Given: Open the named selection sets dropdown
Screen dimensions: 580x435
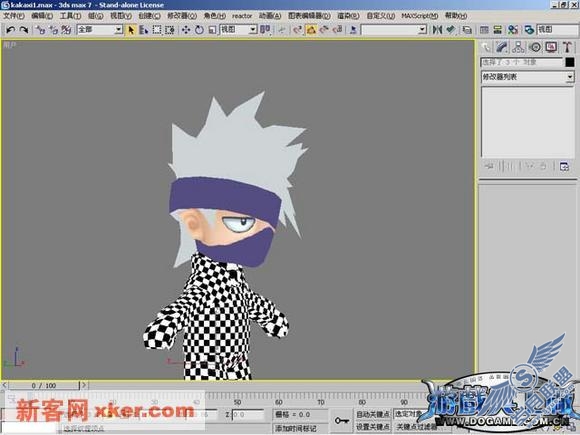Looking at the screenshot, I should tap(394, 30).
